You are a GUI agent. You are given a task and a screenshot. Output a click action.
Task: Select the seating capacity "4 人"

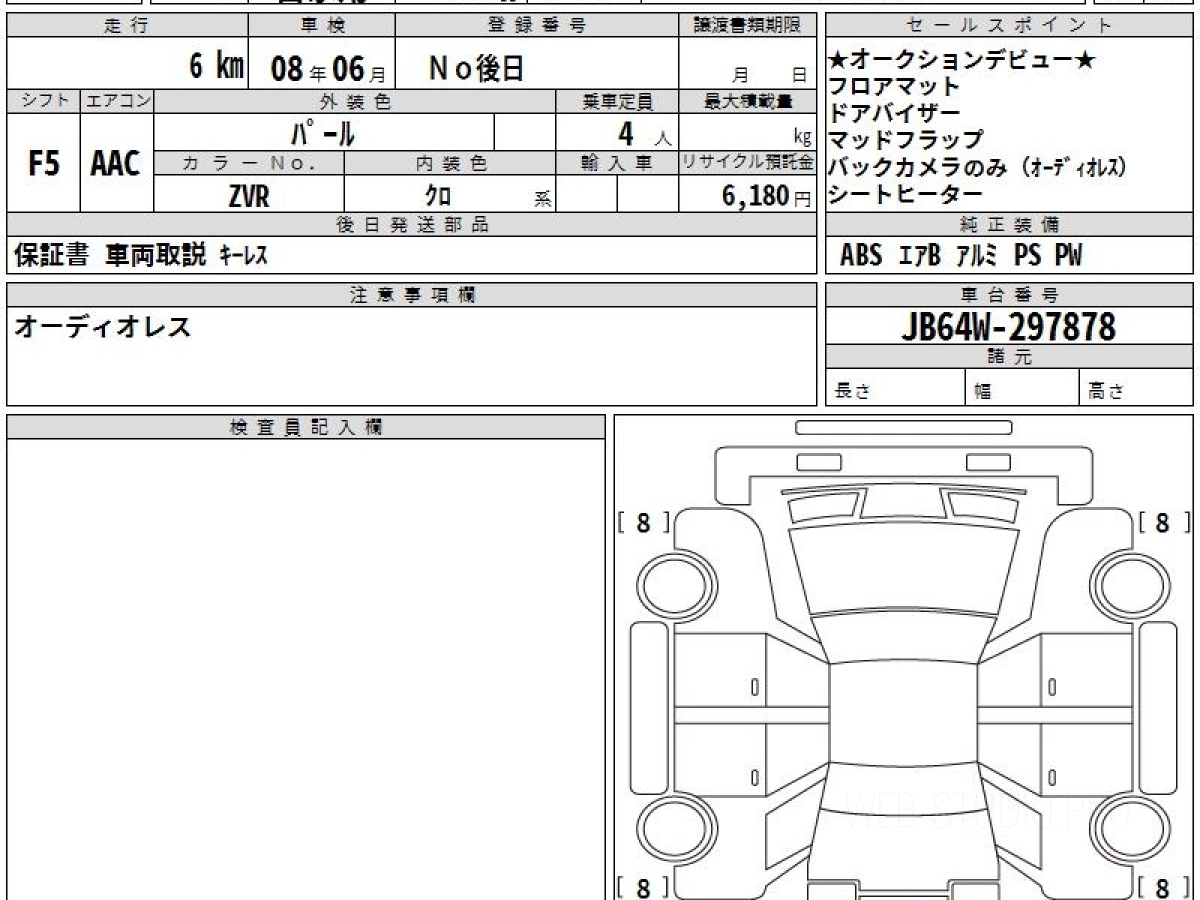[643, 133]
